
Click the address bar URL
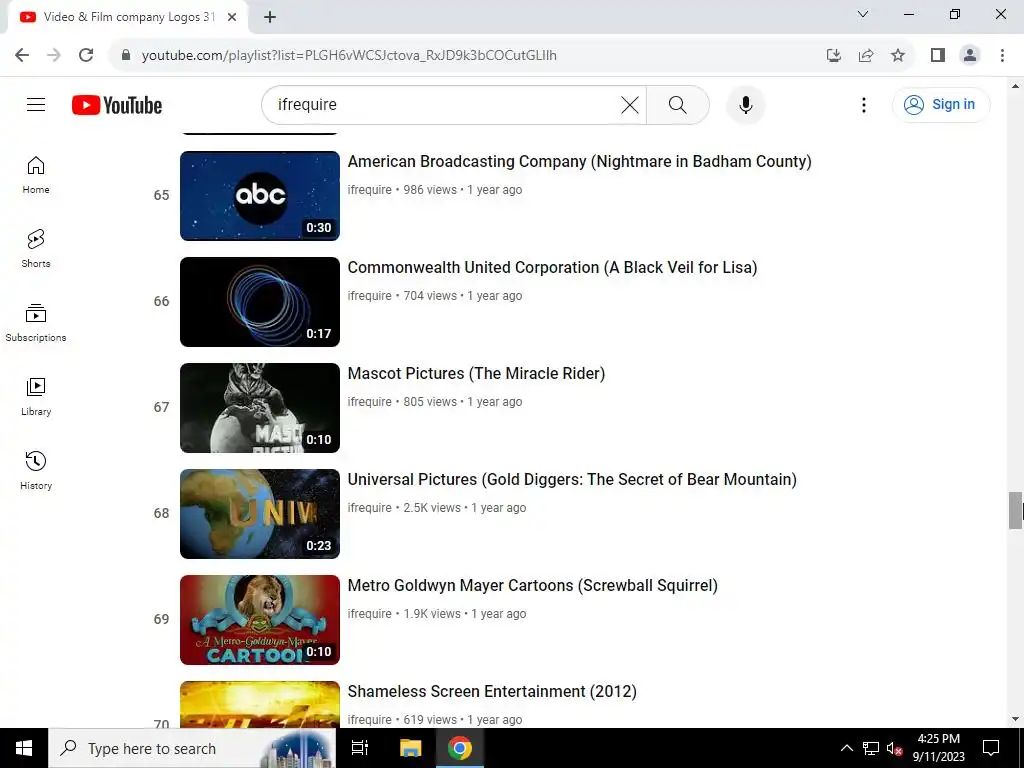[349, 55]
